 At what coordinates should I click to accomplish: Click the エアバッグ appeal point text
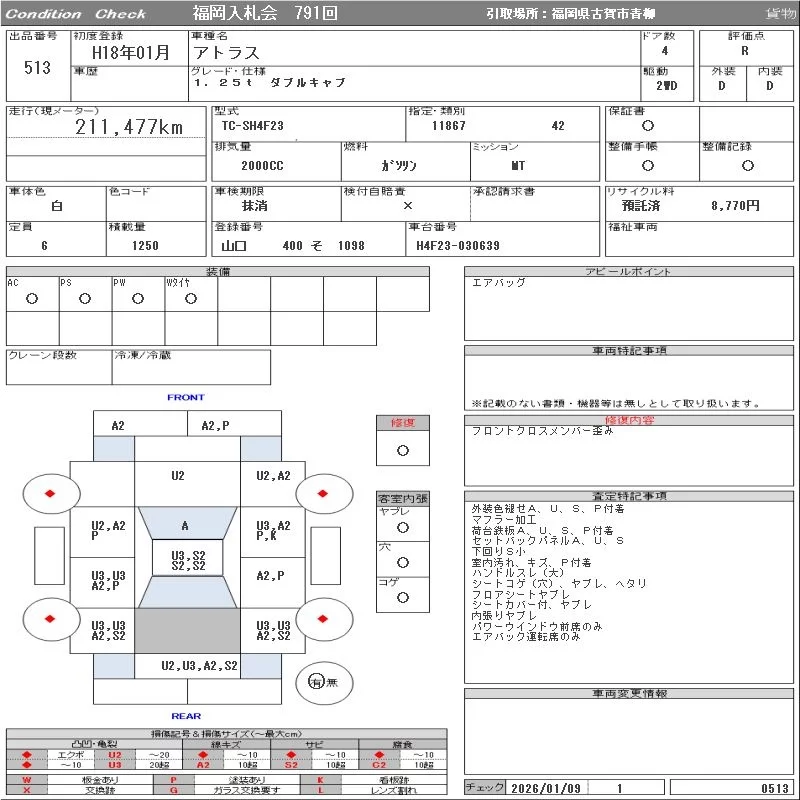pyautogui.click(x=499, y=283)
